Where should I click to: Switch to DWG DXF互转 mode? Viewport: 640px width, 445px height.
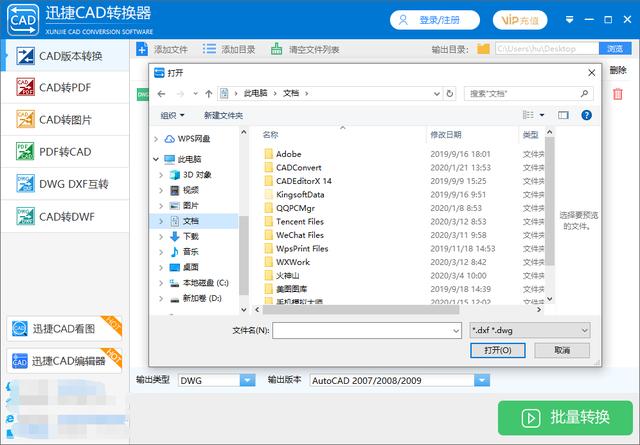[x=65, y=184]
